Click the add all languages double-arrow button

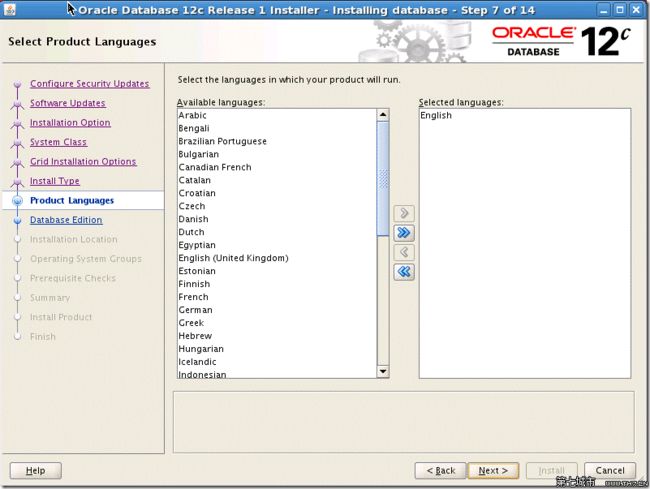(x=404, y=233)
